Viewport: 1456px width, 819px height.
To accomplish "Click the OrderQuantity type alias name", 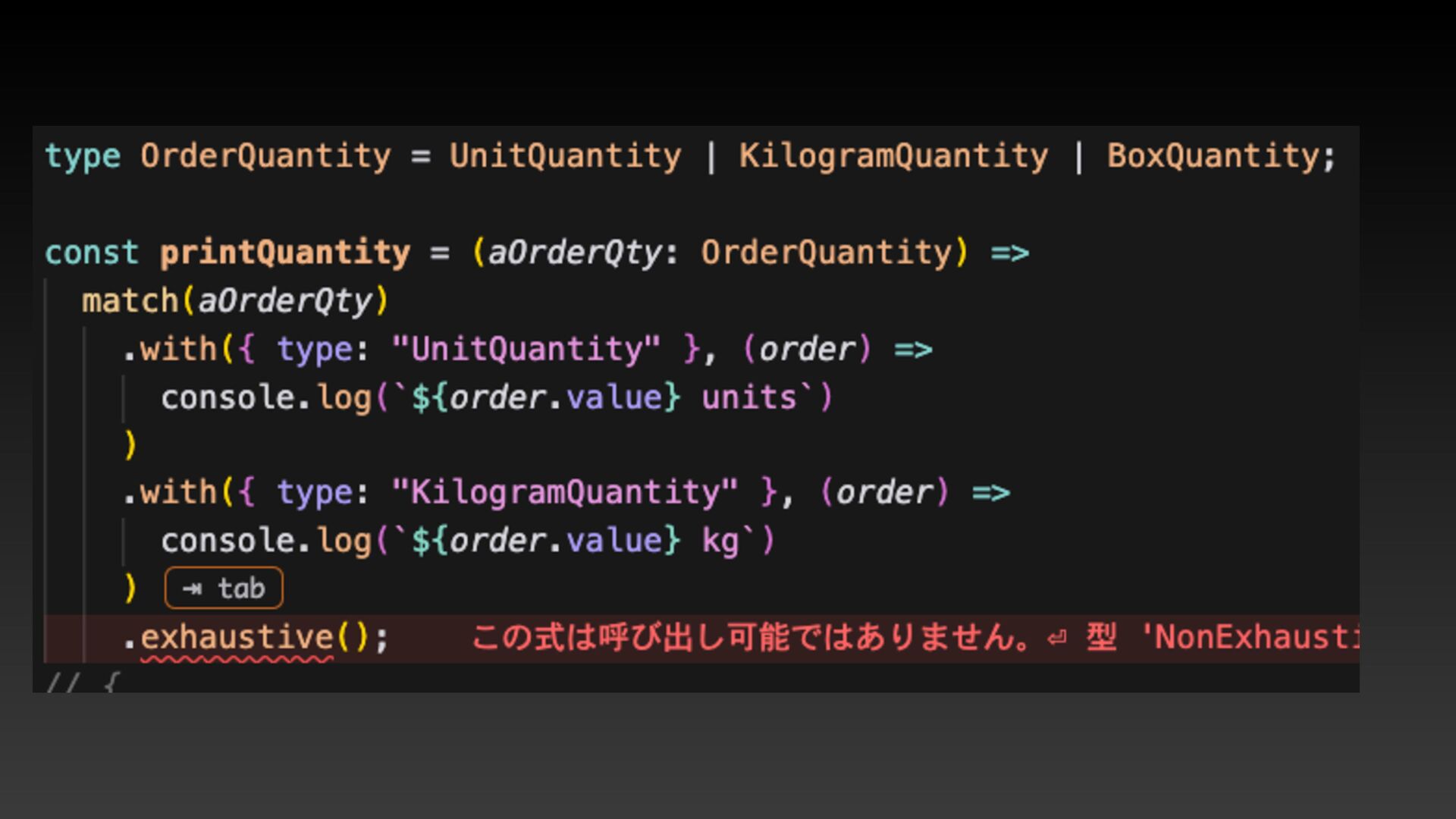I will point(265,156).
